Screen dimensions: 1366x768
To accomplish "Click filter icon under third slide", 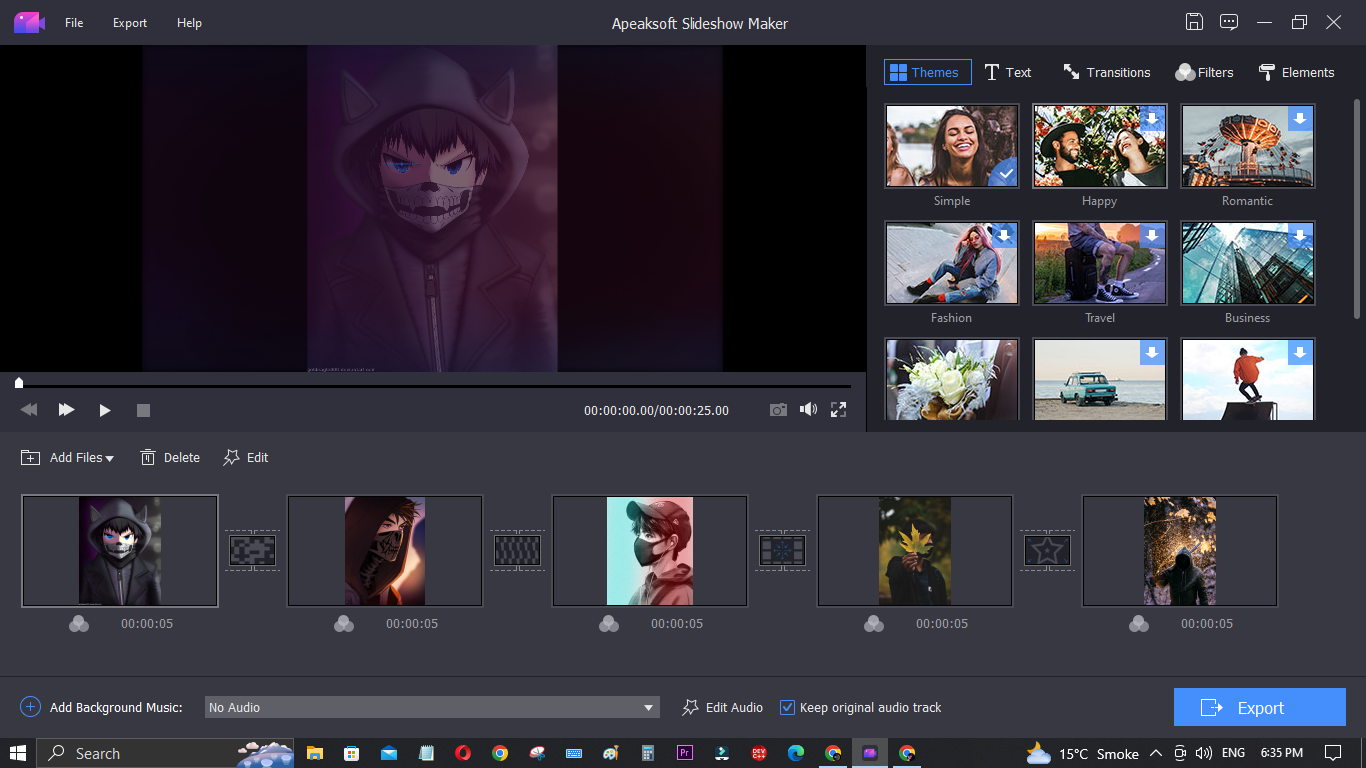I will (609, 624).
